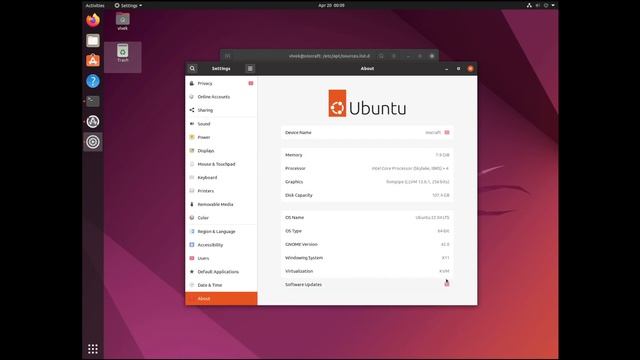Open Default Applications settings
The height and width of the screenshot is (360, 640).
[x=221, y=272]
